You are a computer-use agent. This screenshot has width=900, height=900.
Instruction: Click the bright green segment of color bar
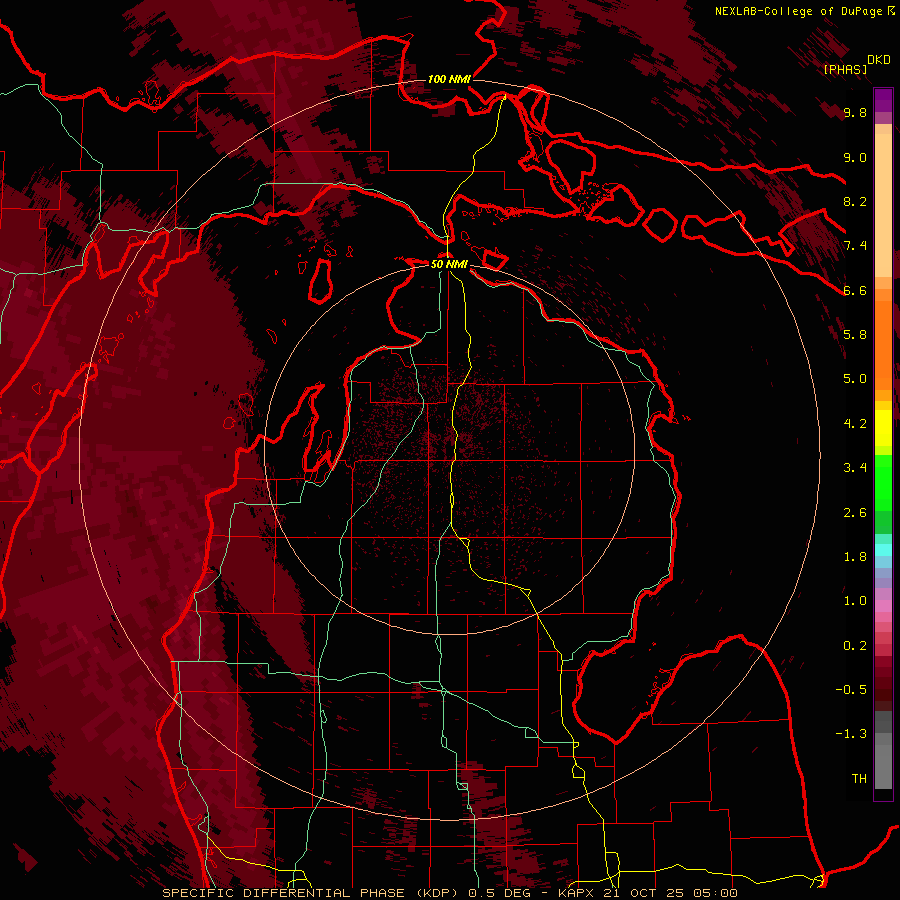click(x=883, y=483)
